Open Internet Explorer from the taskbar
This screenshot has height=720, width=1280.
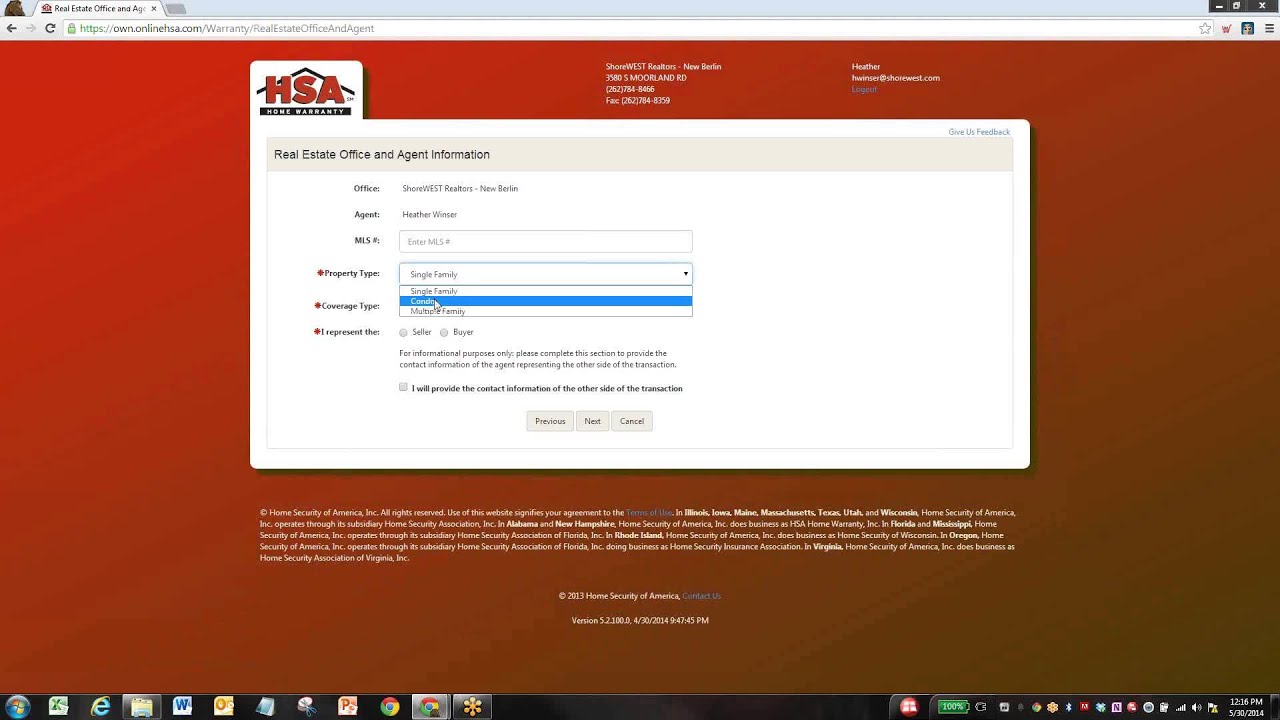101,706
